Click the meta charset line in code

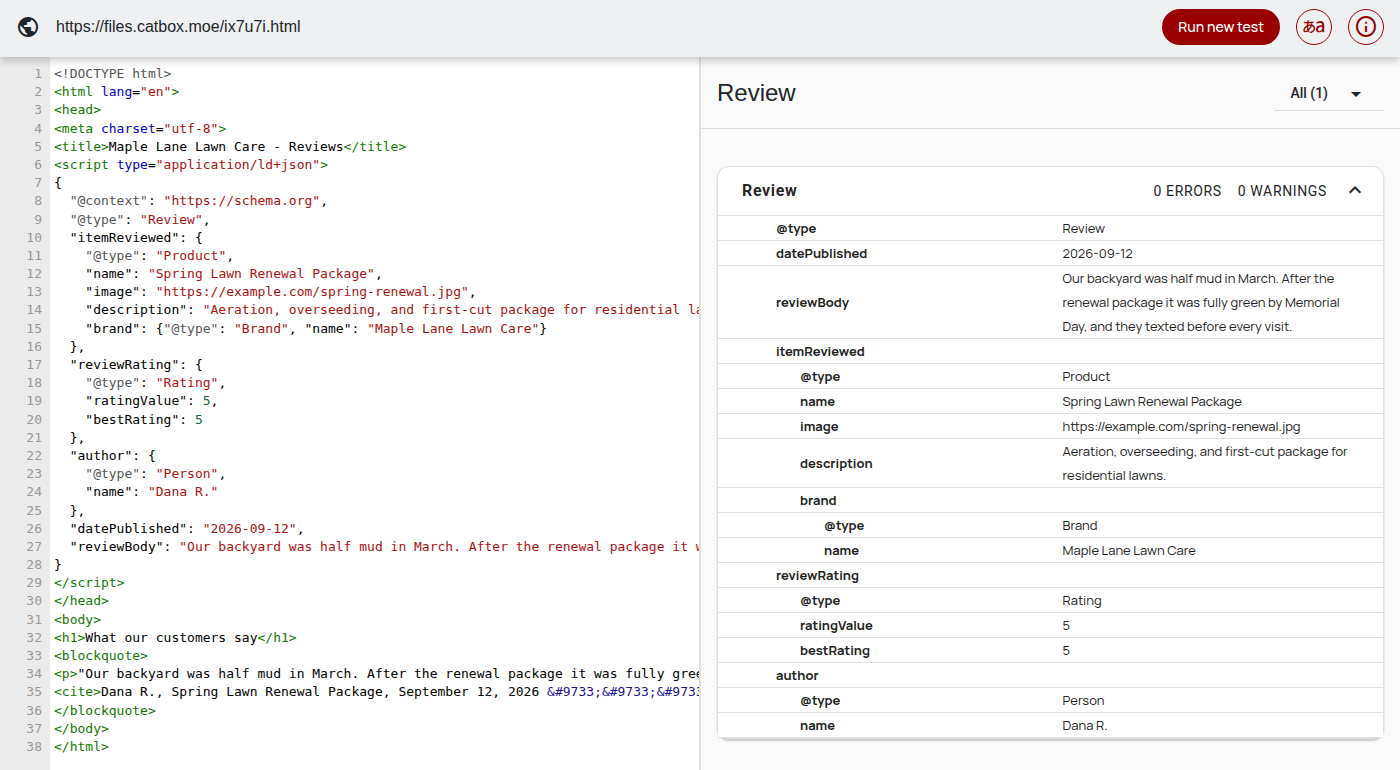coord(140,128)
